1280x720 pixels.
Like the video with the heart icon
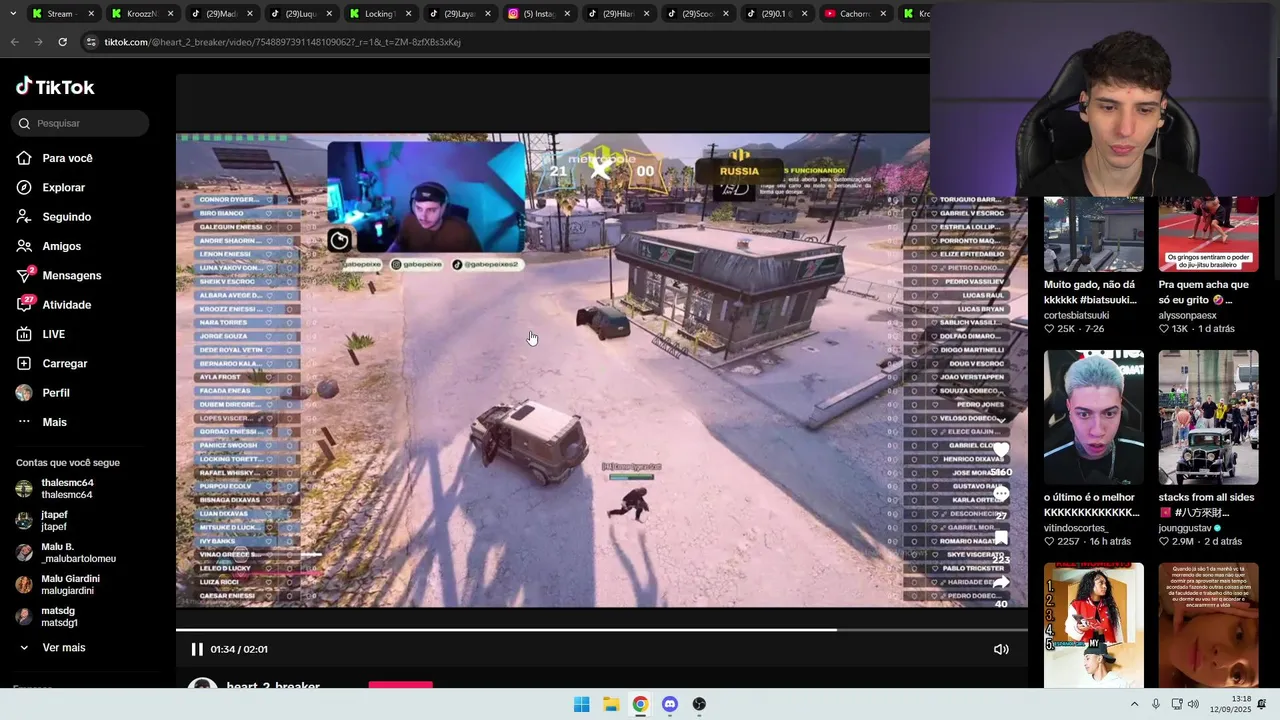(1001, 449)
